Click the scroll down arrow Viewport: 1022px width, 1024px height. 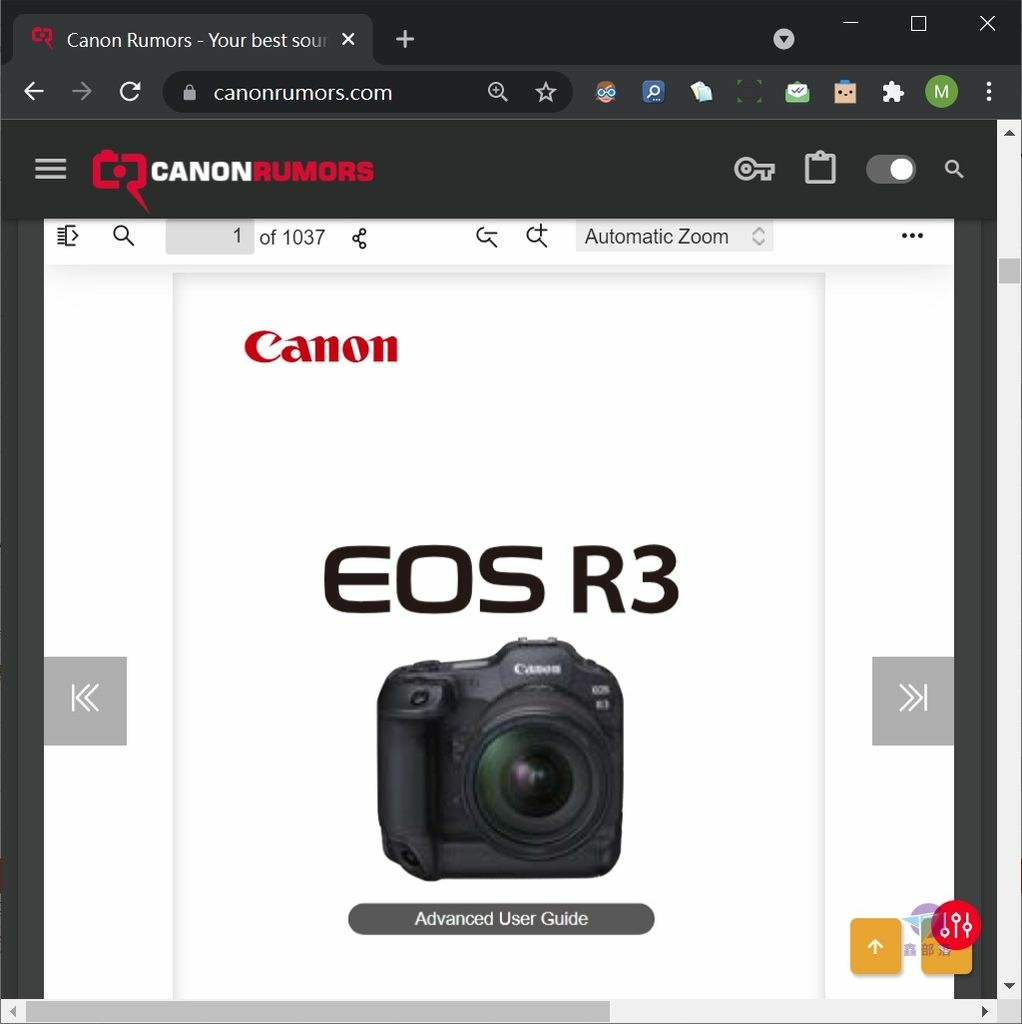tap(1010, 985)
